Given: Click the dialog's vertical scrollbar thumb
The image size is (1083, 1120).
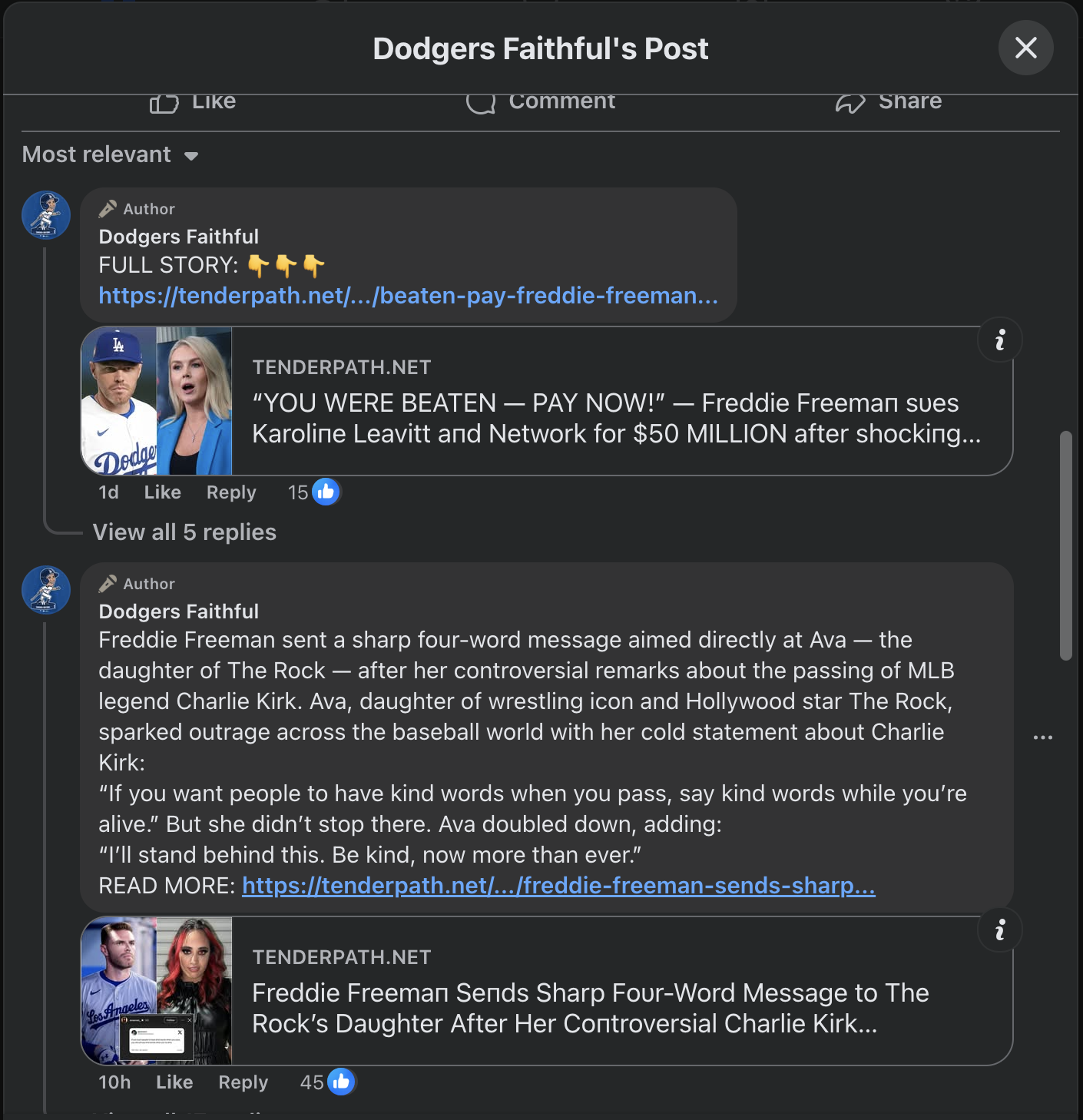Looking at the screenshot, I should click(x=1065, y=545).
